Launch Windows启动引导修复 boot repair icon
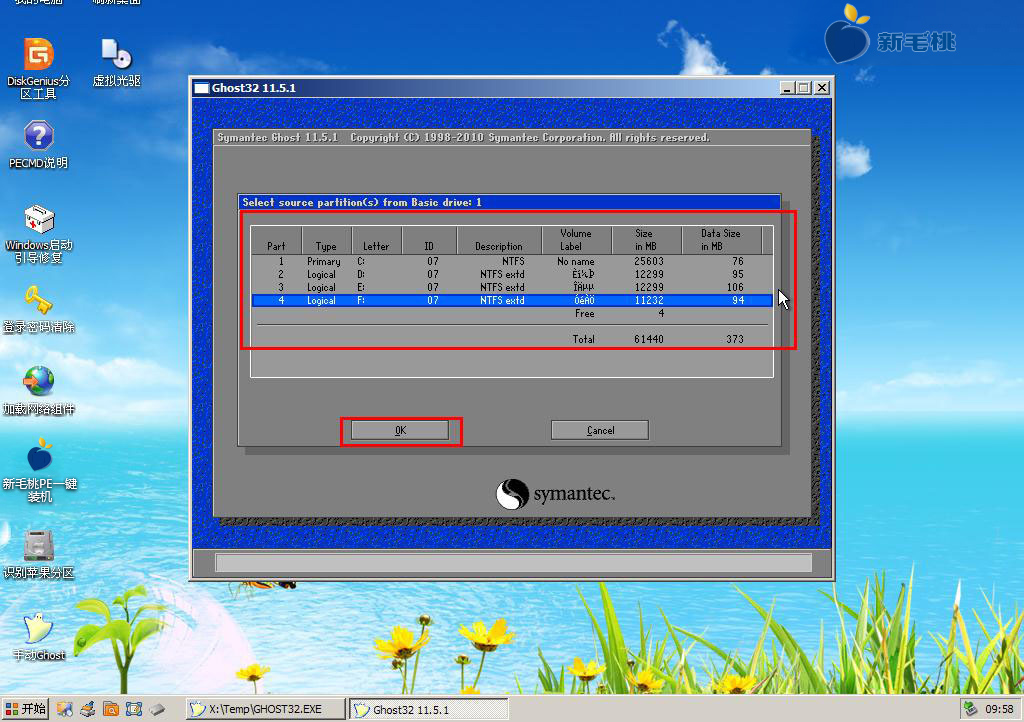This screenshot has width=1024, height=722. (x=39, y=219)
